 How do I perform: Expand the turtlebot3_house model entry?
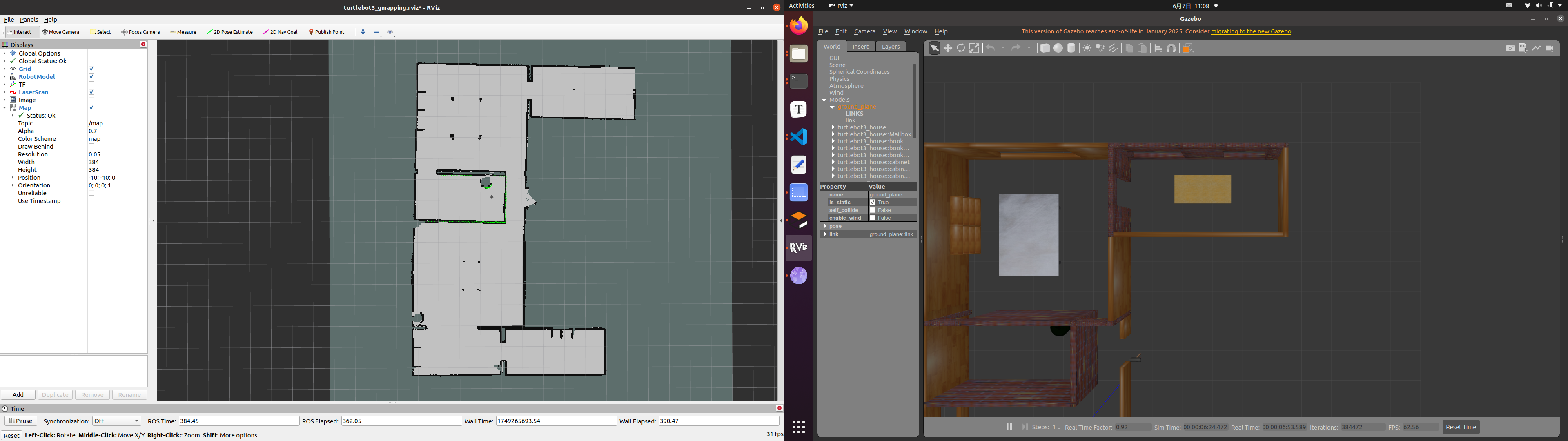click(833, 127)
